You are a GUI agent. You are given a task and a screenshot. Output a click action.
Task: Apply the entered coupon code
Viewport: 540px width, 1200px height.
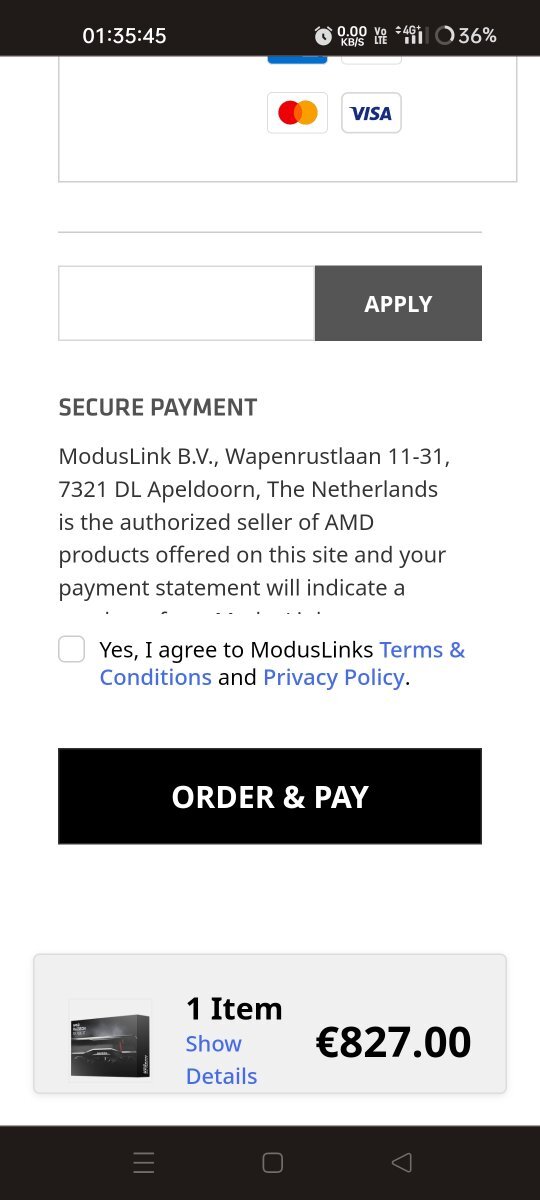tap(398, 303)
